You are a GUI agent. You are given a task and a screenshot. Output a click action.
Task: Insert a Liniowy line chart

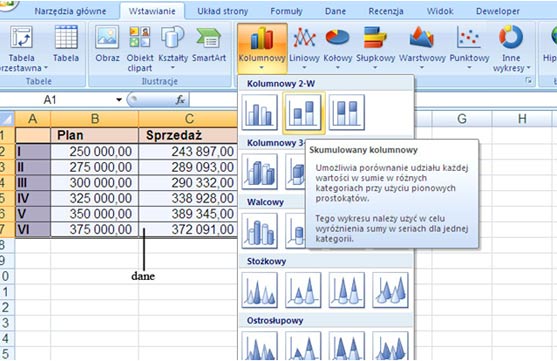tap(304, 48)
